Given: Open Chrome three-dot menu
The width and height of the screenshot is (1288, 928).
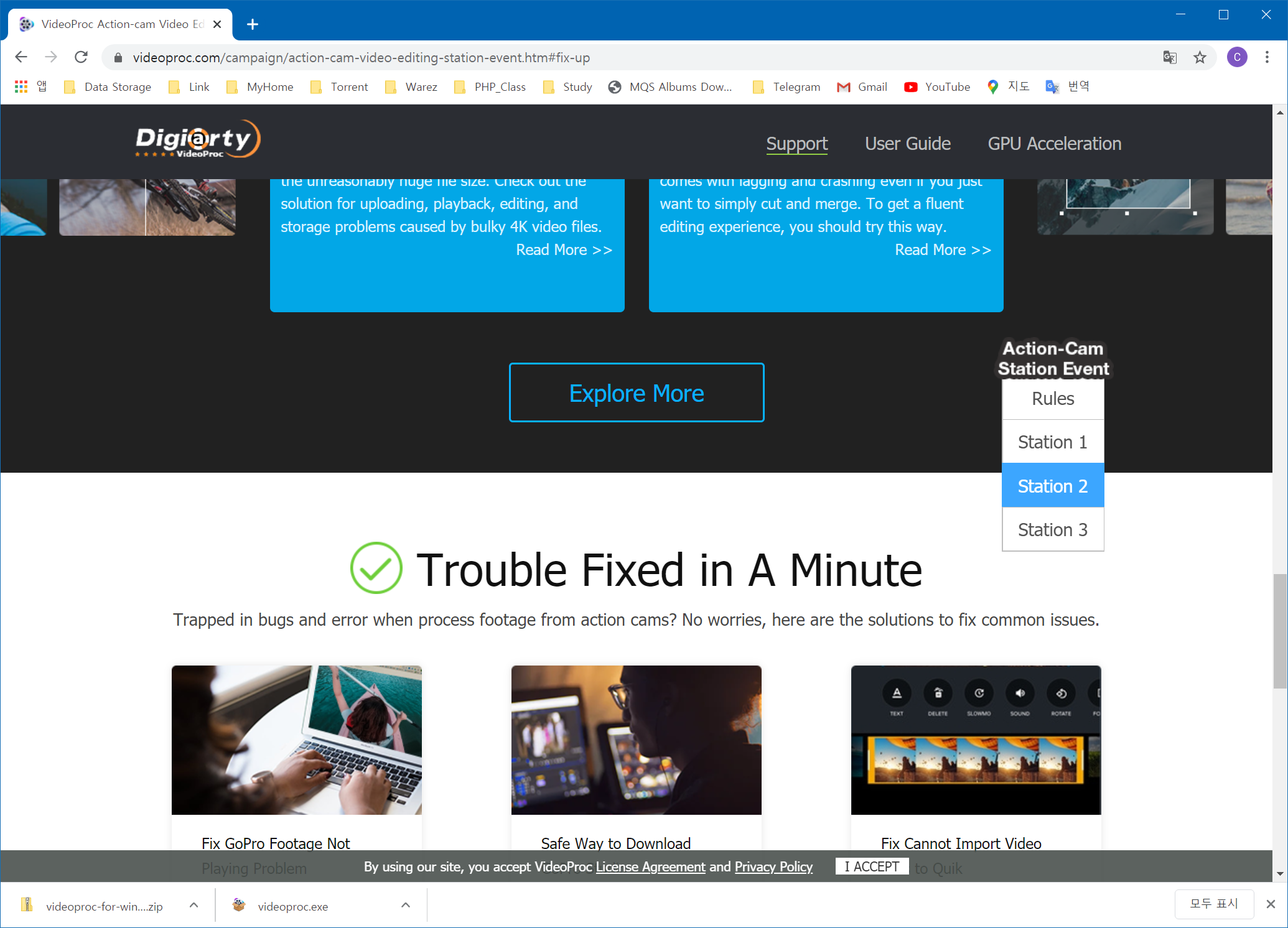Looking at the screenshot, I should click(1267, 57).
